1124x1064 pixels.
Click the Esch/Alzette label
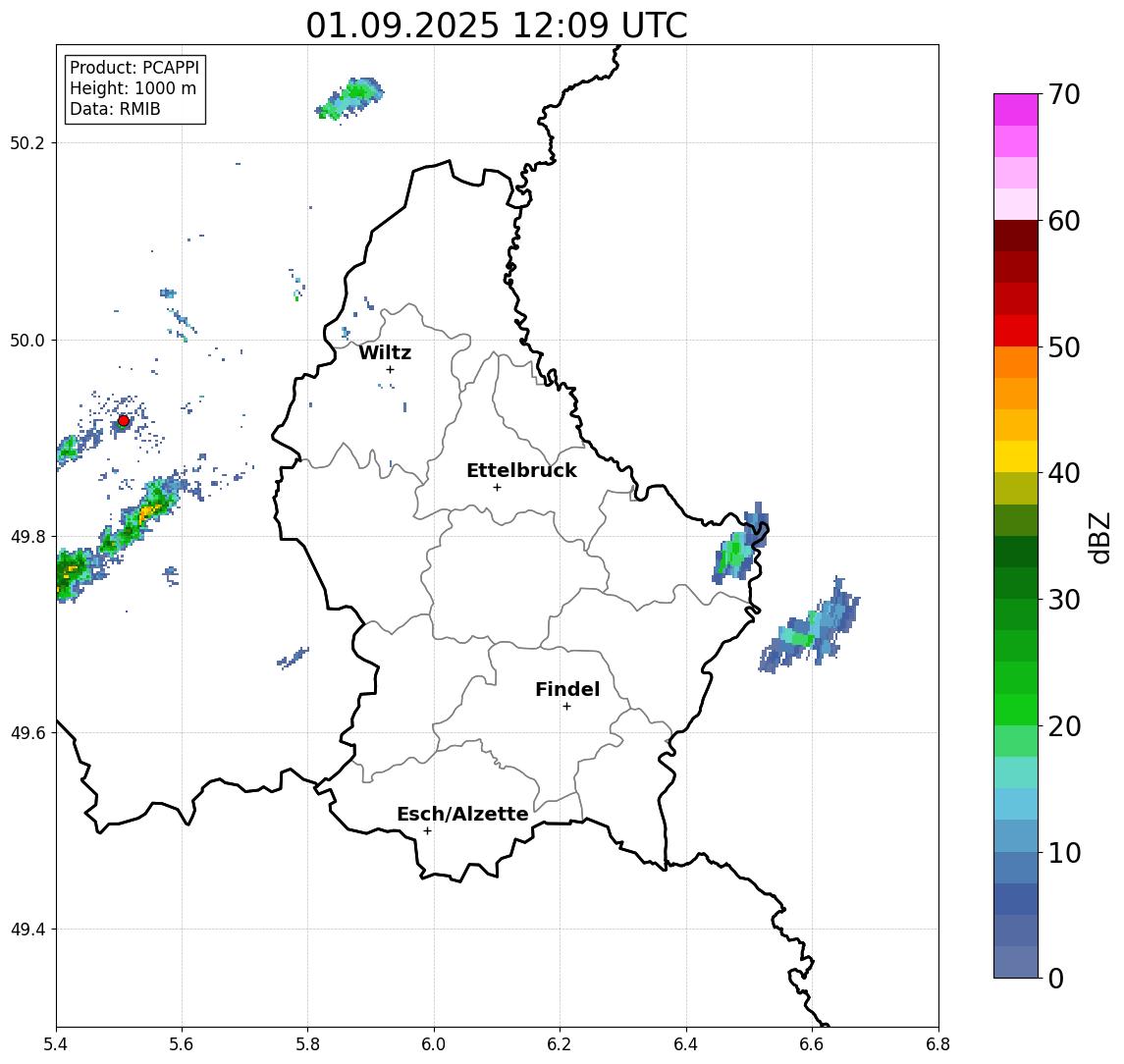point(462,815)
